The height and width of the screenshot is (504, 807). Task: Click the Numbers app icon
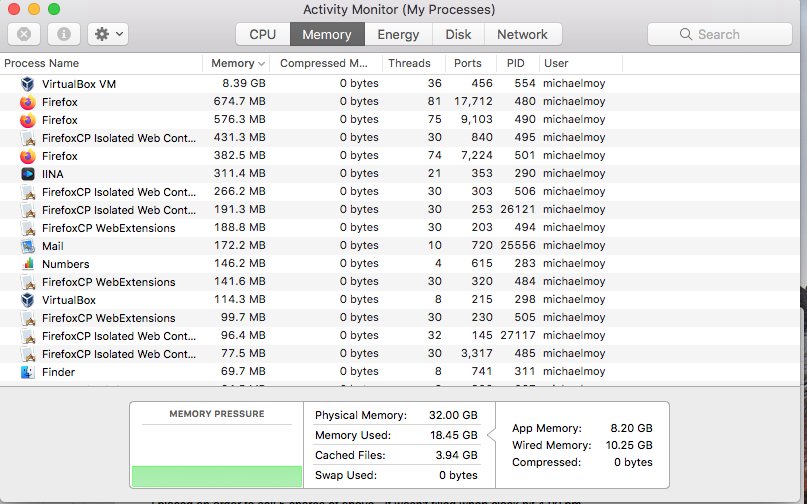tap(28, 264)
